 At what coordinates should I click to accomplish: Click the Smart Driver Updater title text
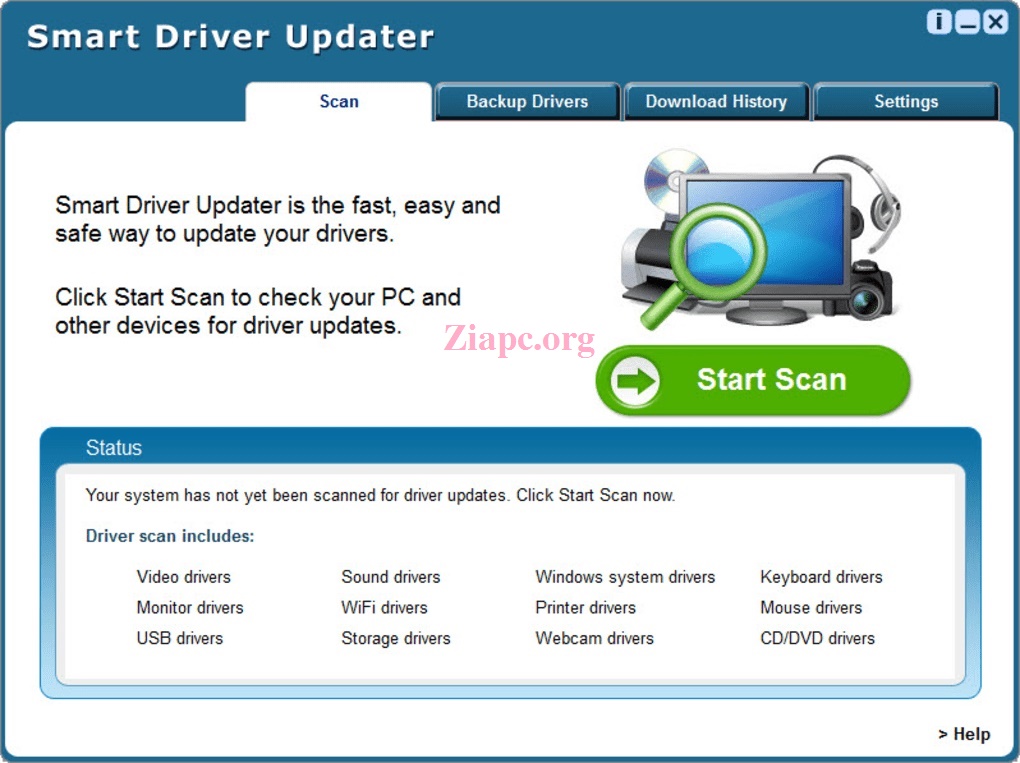pos(231,37)
